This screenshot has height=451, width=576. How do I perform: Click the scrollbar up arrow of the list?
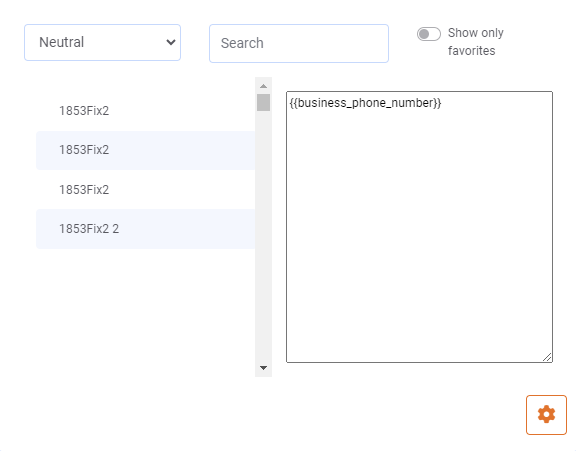point(263,86)
